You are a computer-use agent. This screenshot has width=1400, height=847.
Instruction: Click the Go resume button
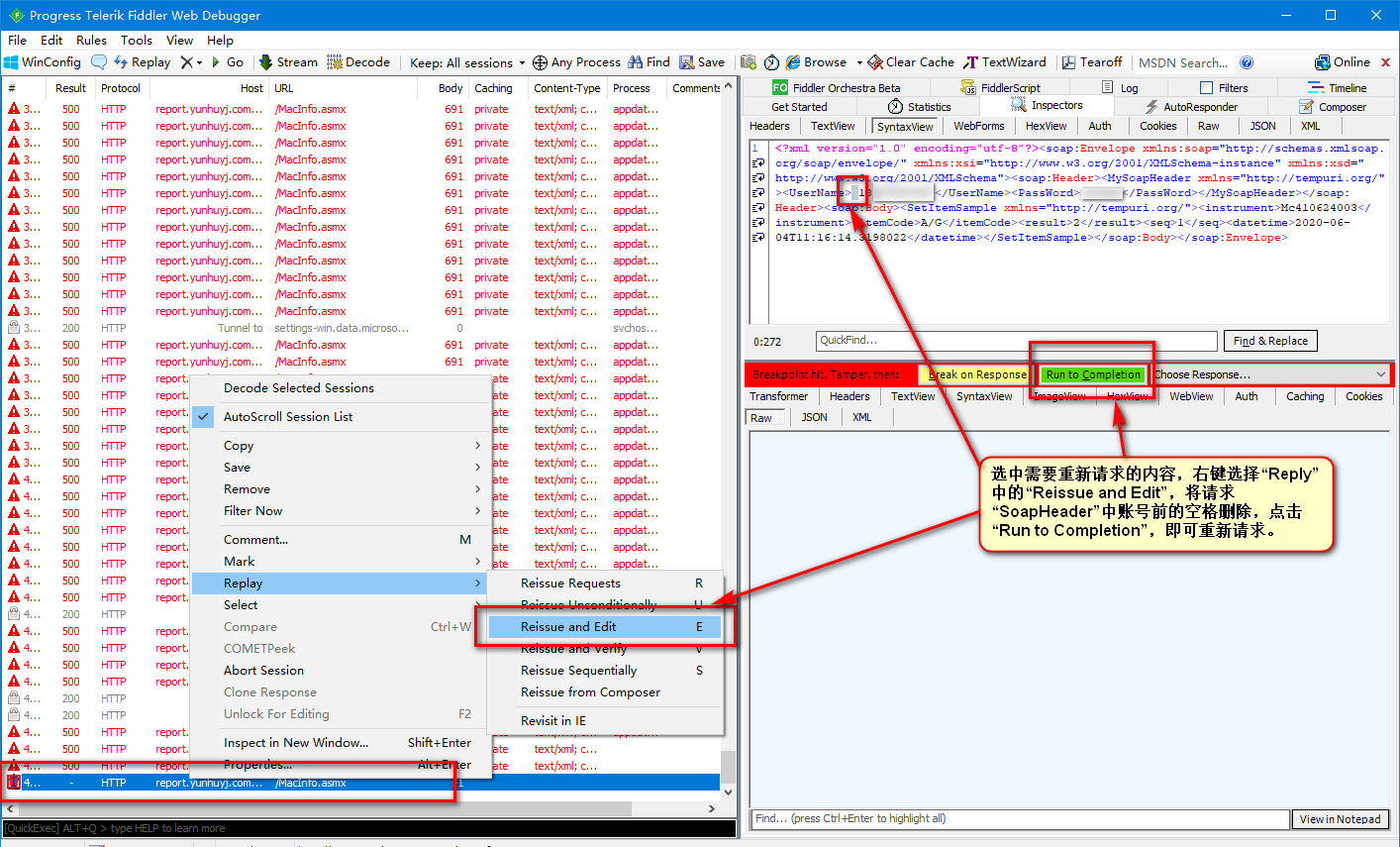227,62
